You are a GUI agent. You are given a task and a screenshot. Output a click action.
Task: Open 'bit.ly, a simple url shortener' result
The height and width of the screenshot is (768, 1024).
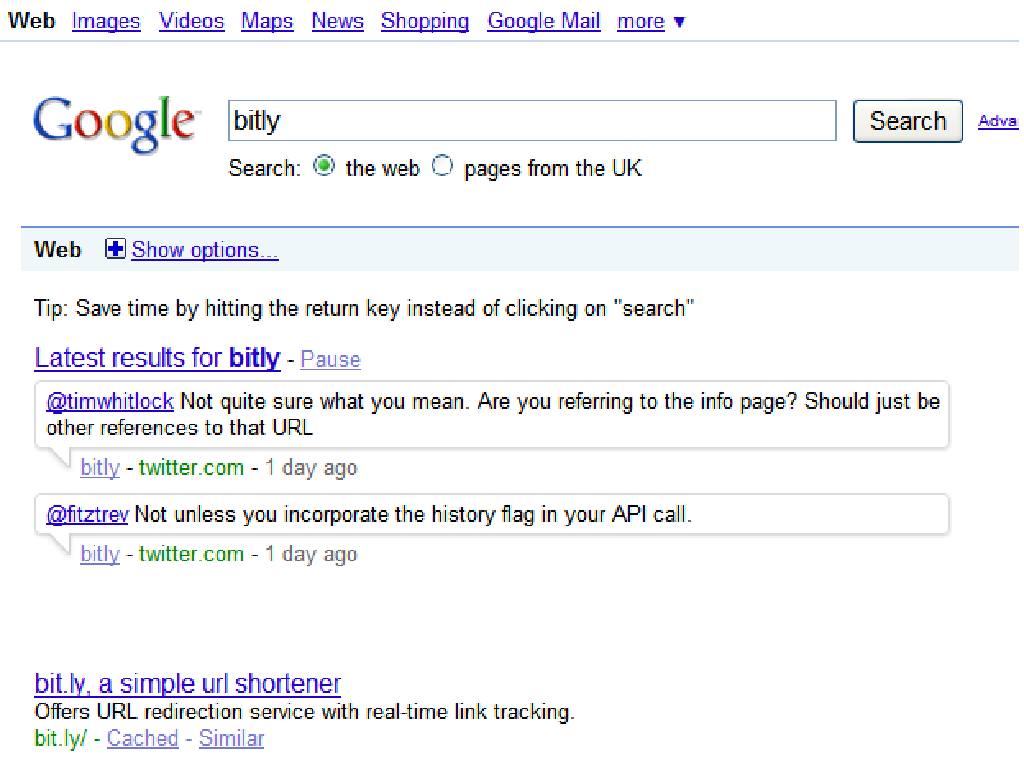tap(187, 684)
